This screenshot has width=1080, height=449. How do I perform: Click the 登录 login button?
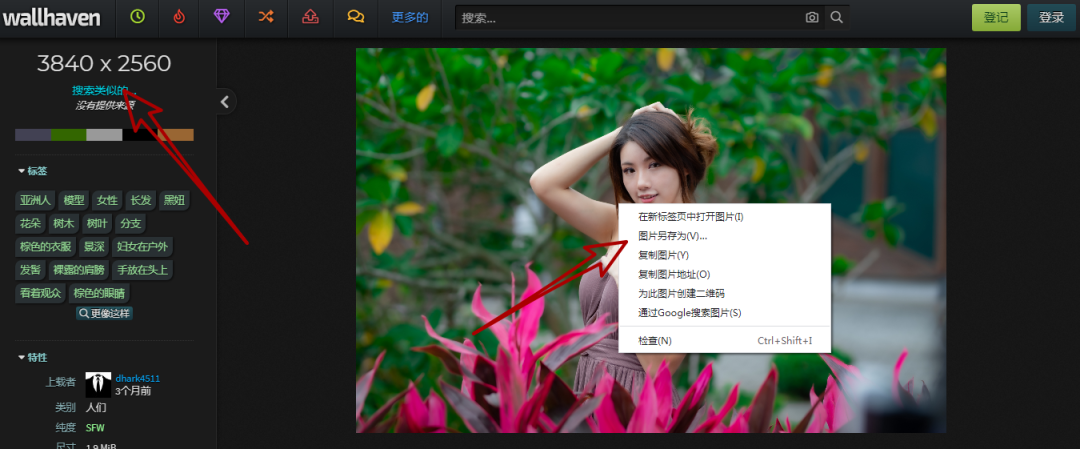tap(1051, 18)
